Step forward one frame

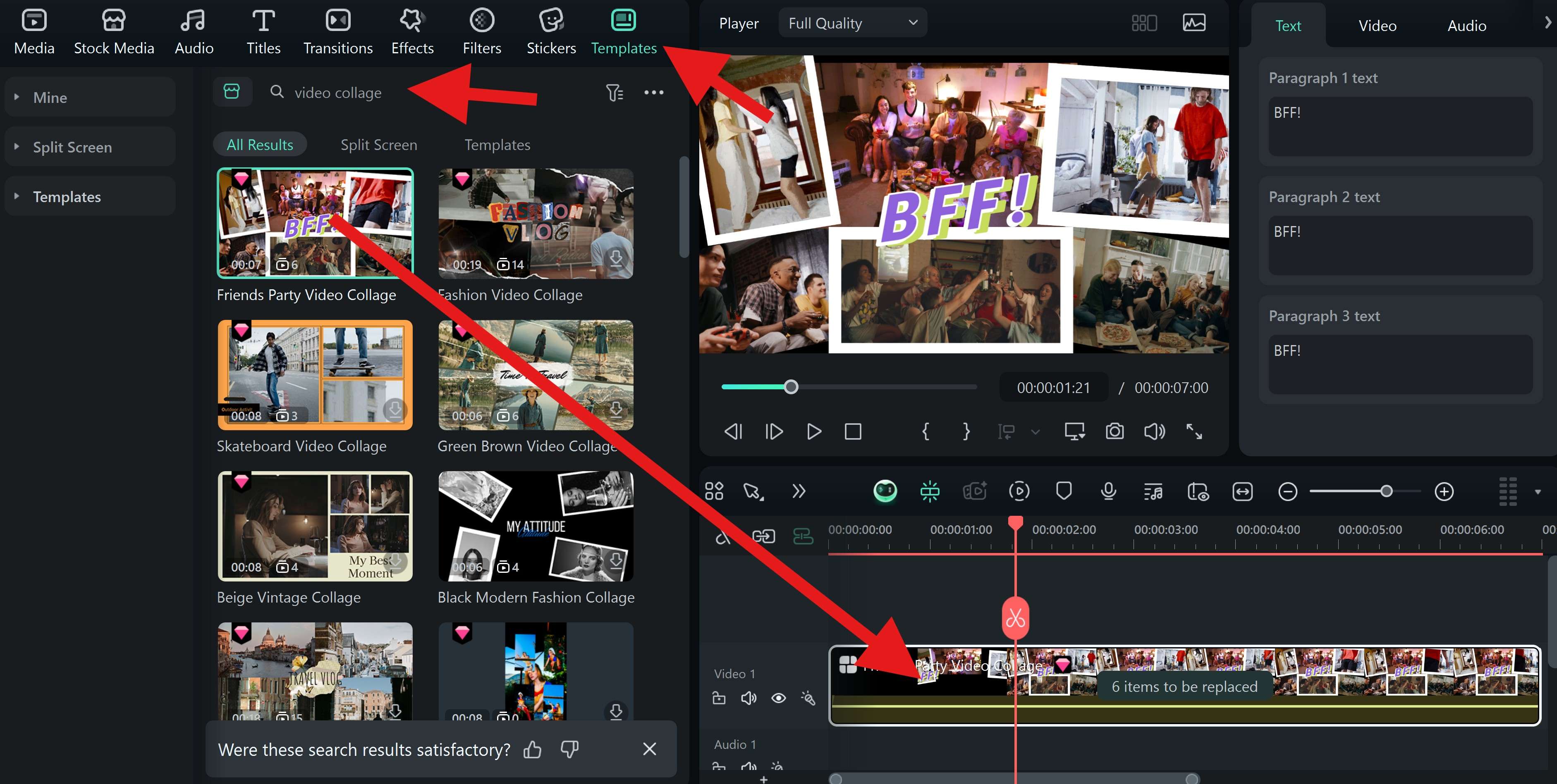pyautogui.click(x=774, y=431)
